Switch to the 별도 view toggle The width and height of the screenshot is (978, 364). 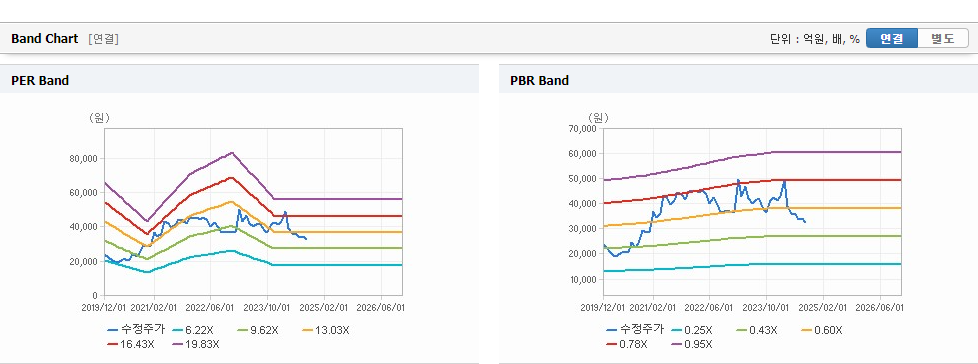(x=943, y=38)
